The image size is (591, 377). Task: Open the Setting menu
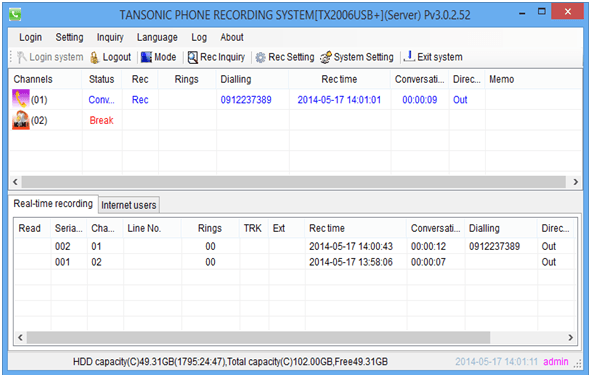(69, 37)
